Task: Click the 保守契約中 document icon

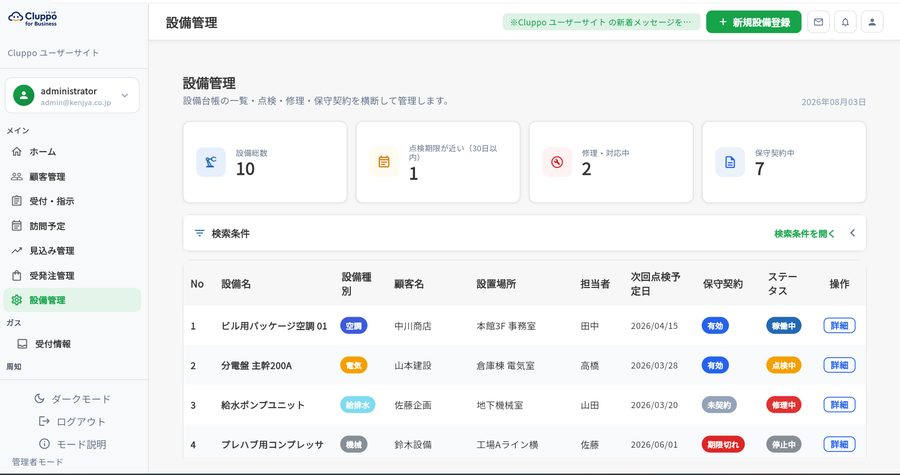Action: [730, 162]
